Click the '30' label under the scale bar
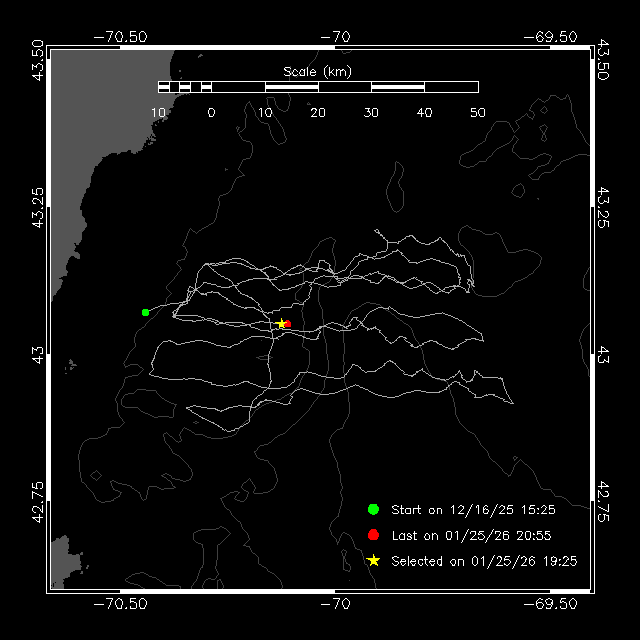This screenshot has width=640, height=640. click(371, 112)
